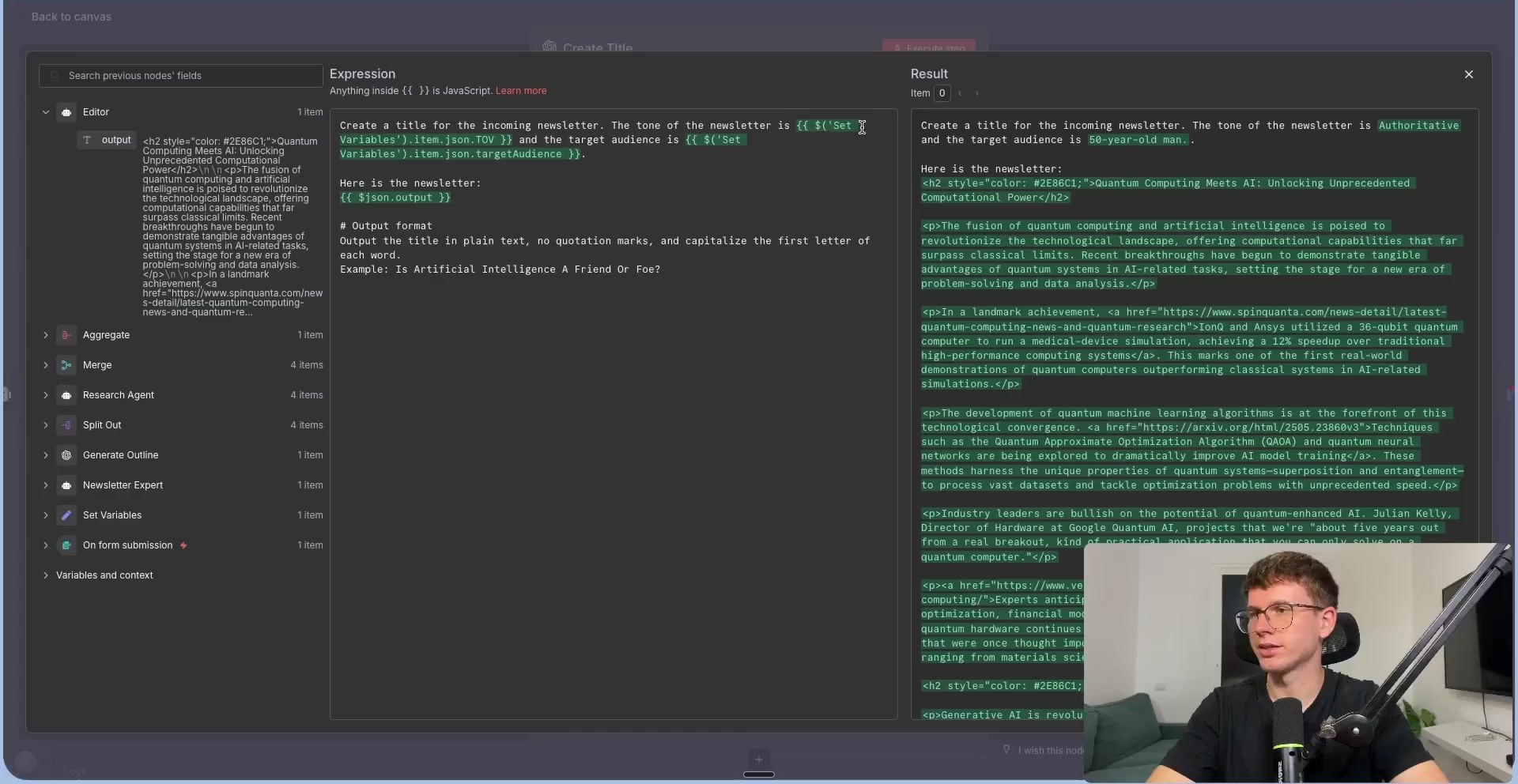Image resolution: width=1518 pixels, height=784 pixels.
Task: Click the 'I wish this node' feedback text
Action: pos(1050,751)
